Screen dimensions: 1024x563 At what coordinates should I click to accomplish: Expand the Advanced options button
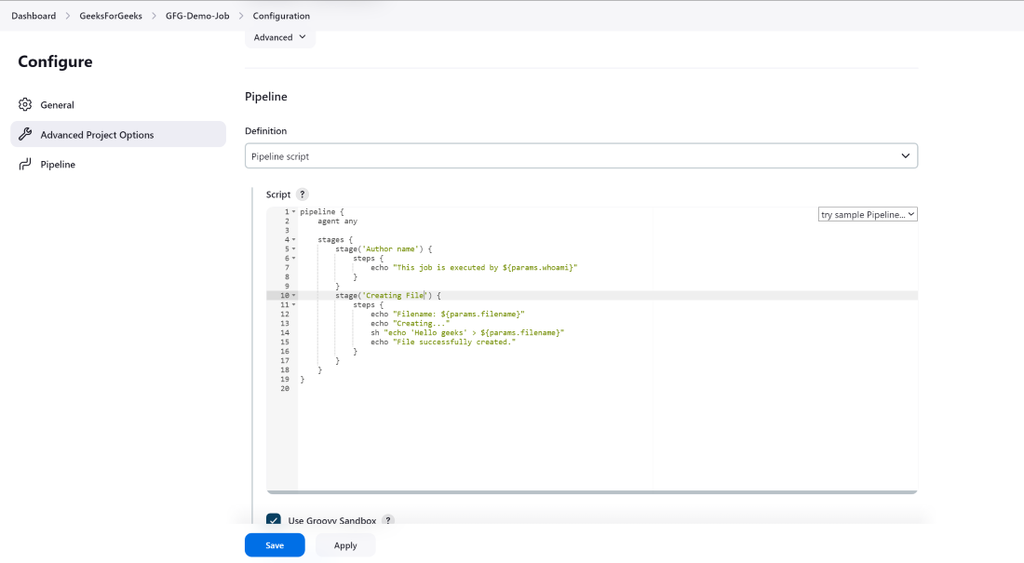click(x=280, y=38)
